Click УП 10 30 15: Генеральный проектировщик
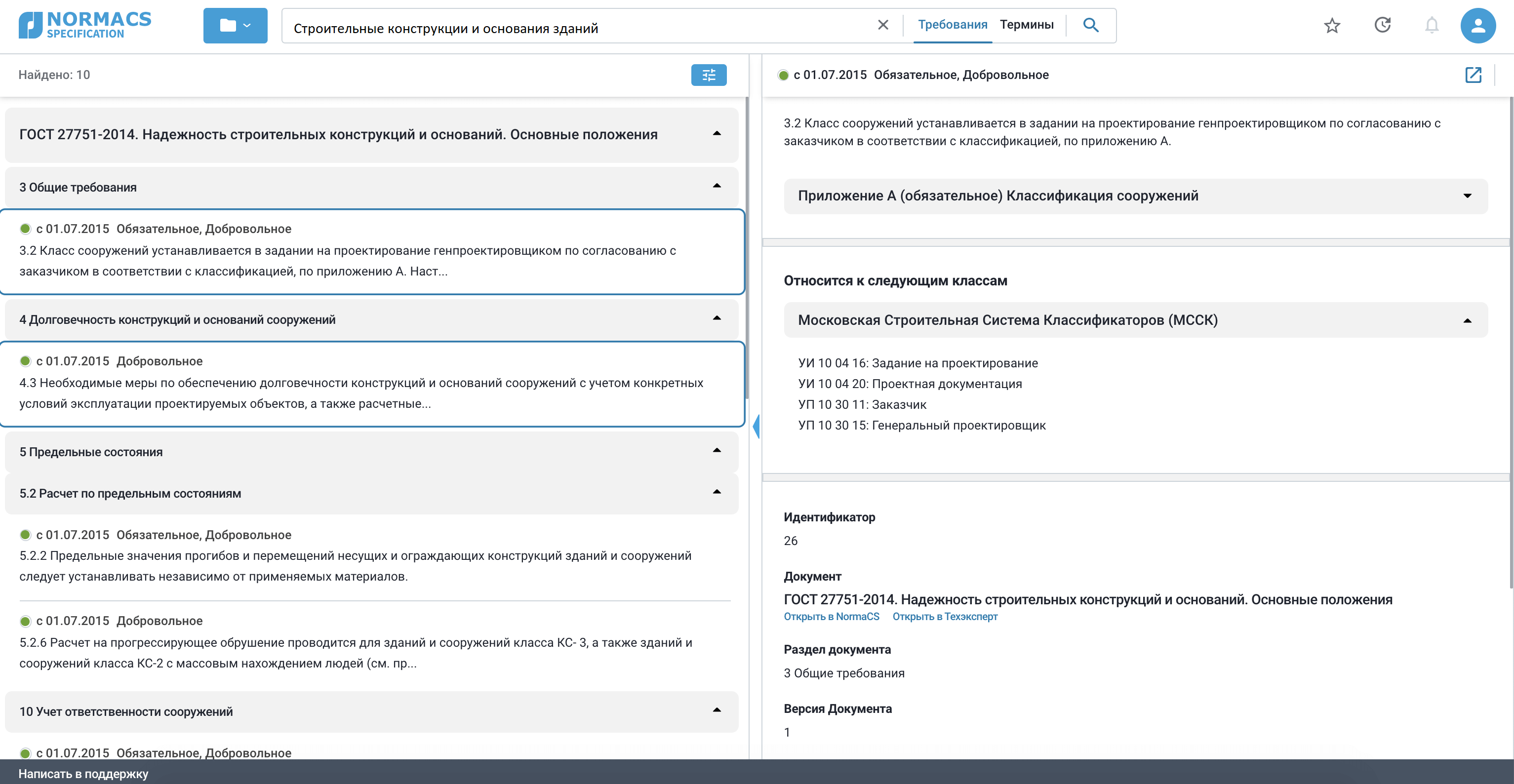The height and width of the screenshot is (784, 1514). pyautogui.click(x=921, y=425)
